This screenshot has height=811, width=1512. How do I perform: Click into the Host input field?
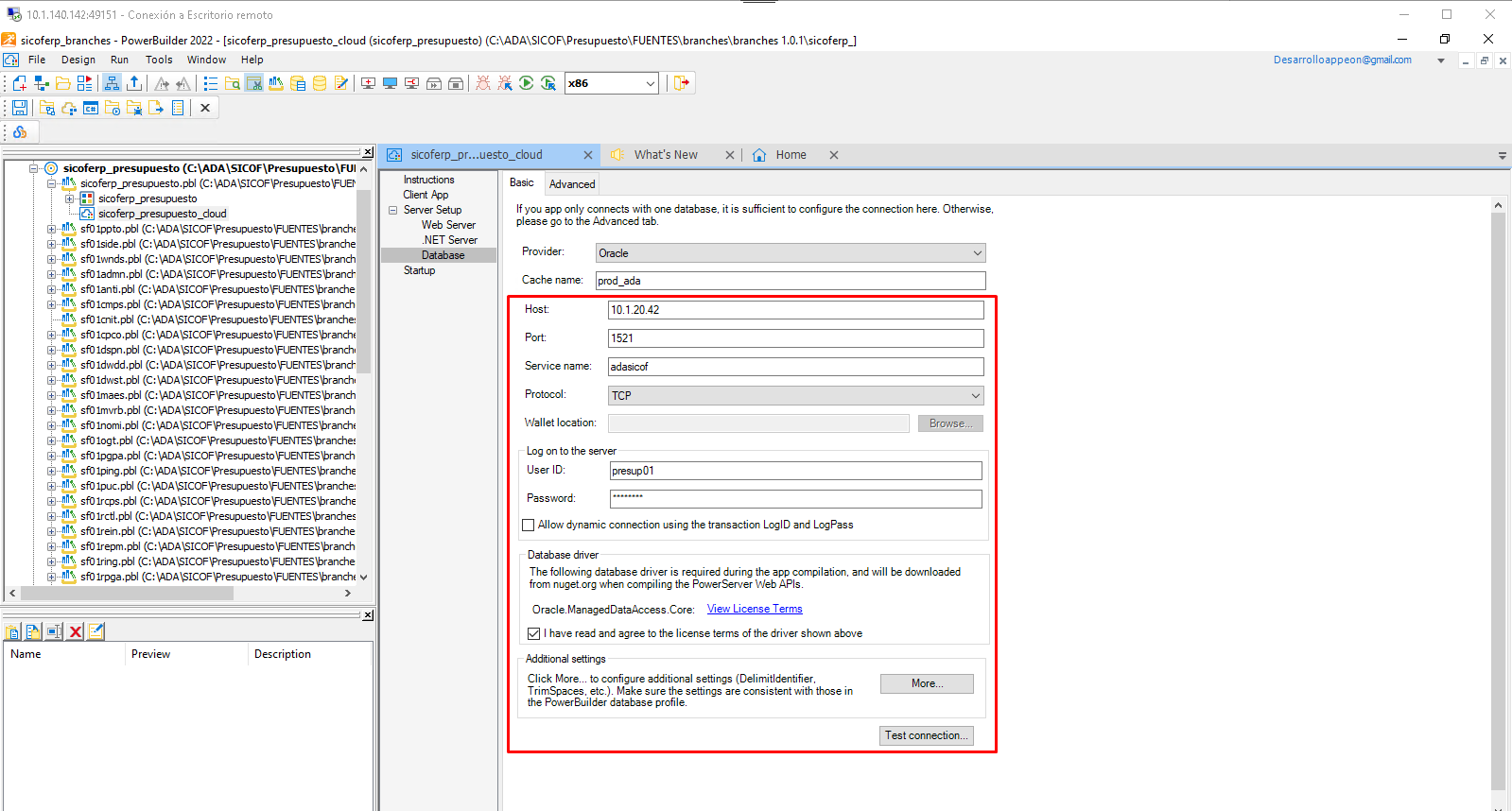[x=794, y=310]
